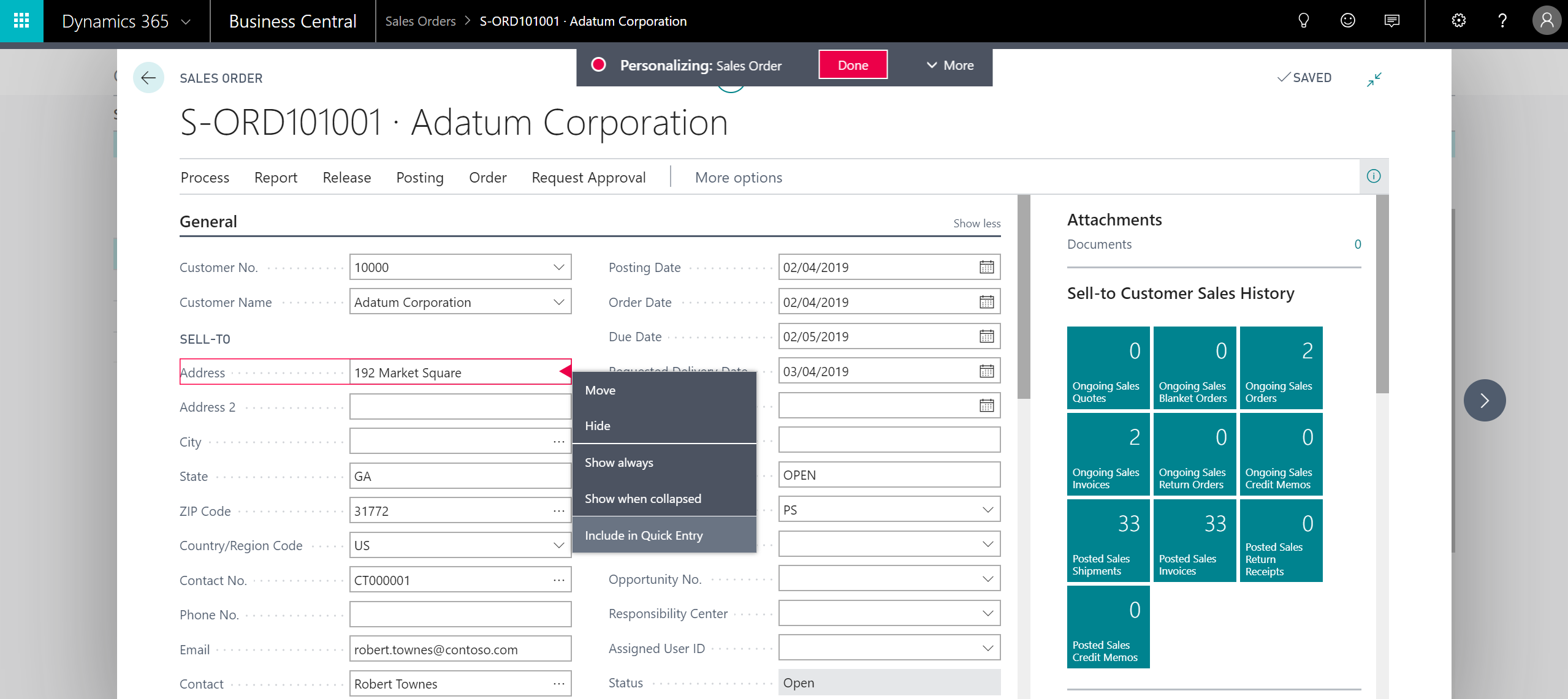The width and height of the screenshot is (1568, 699).
Task: Click the back arrow on the Sales Order page
Action: click(148, 78)
